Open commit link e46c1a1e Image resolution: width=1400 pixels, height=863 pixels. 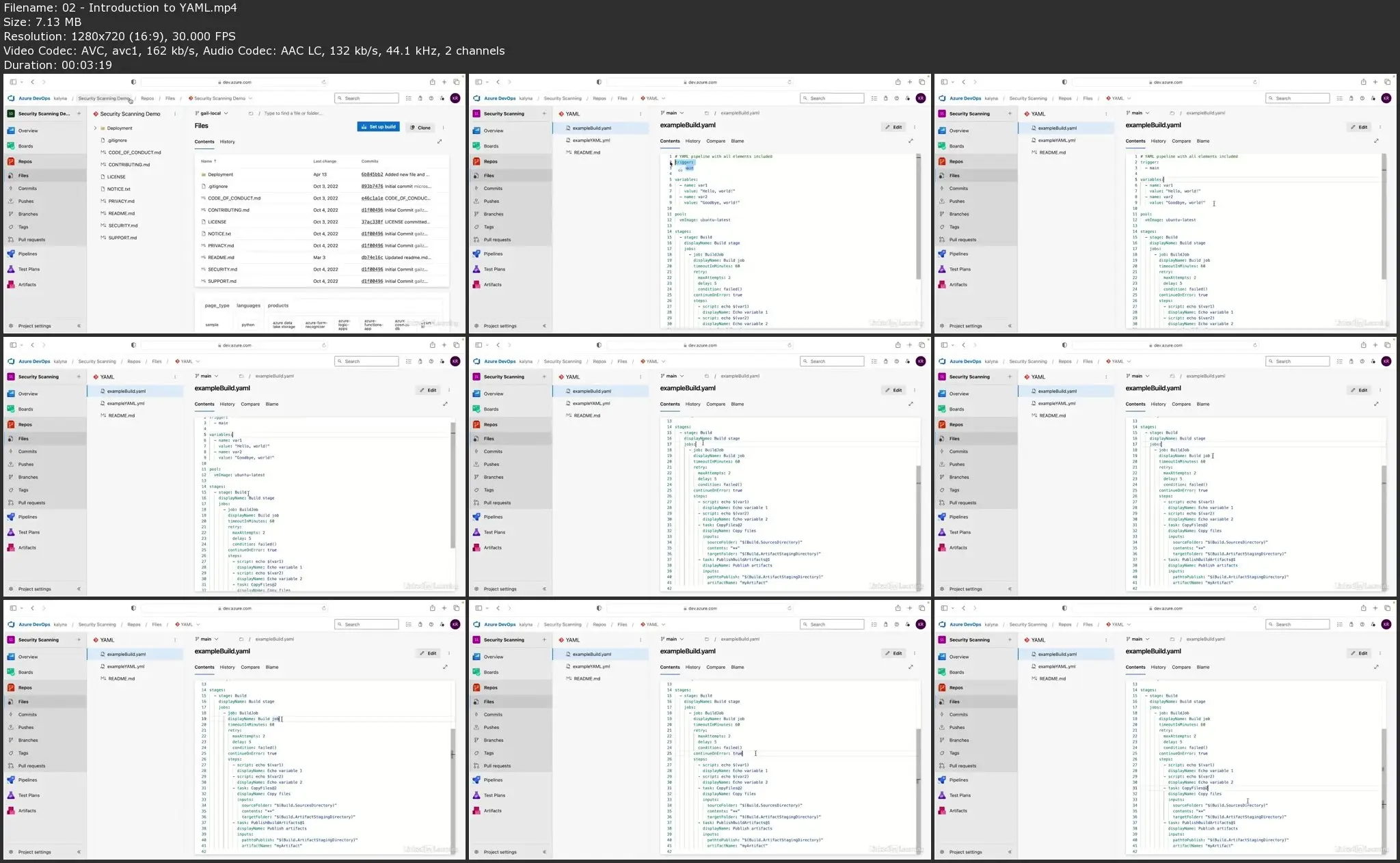[x=372, y=198]
